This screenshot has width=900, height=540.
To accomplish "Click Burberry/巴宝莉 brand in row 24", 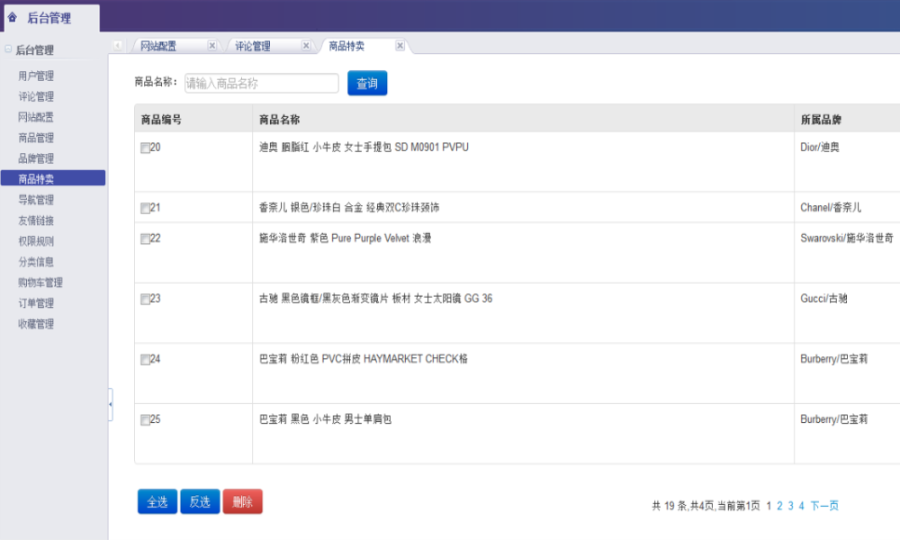I will (834, 359).
